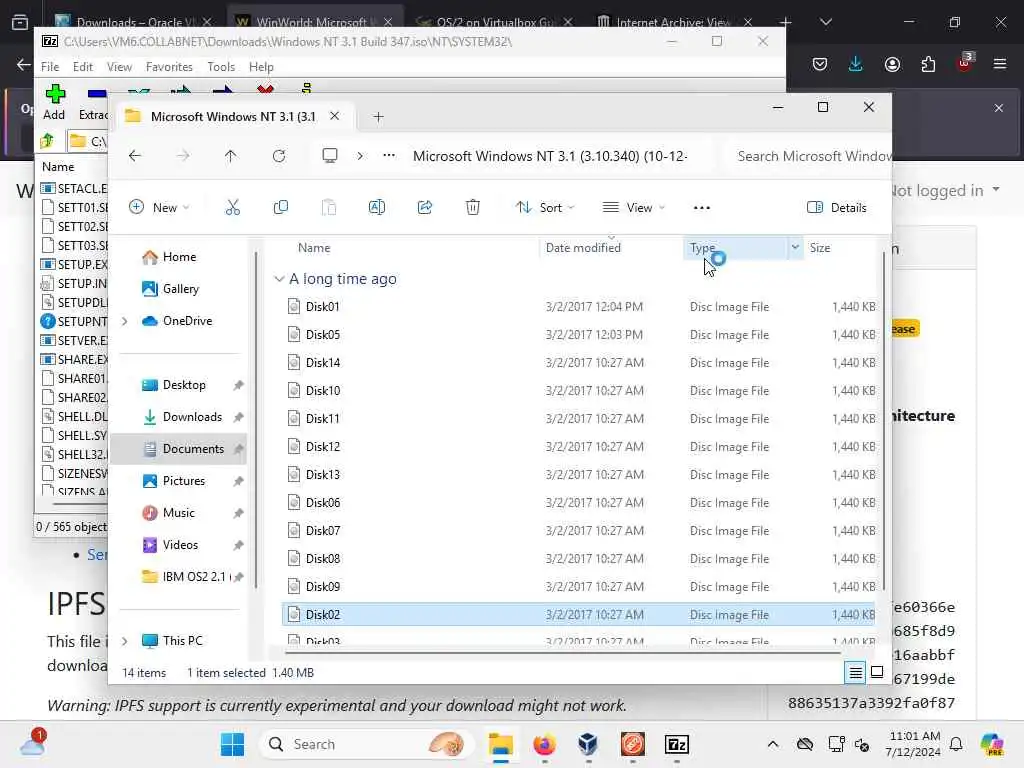Click the Paste icon in Explorer toolbar

328,208
